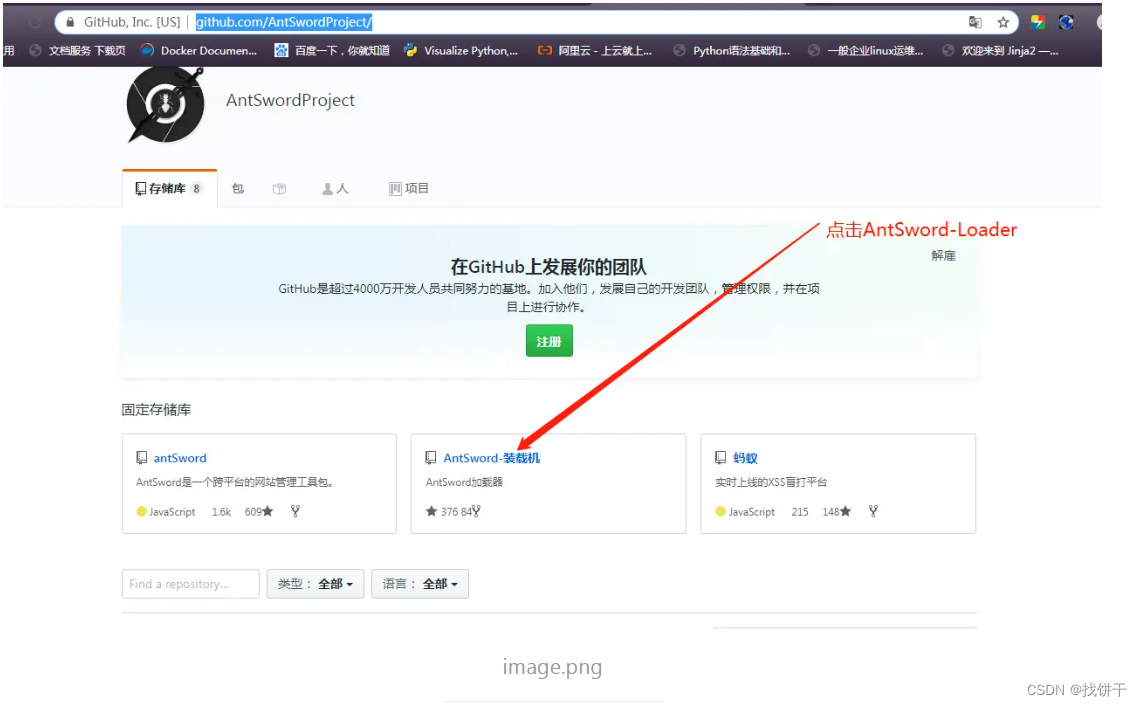Click the lock icon beside GitHub, Inc.
This screenshot has height=707, width=1142.
click(70, 23)
